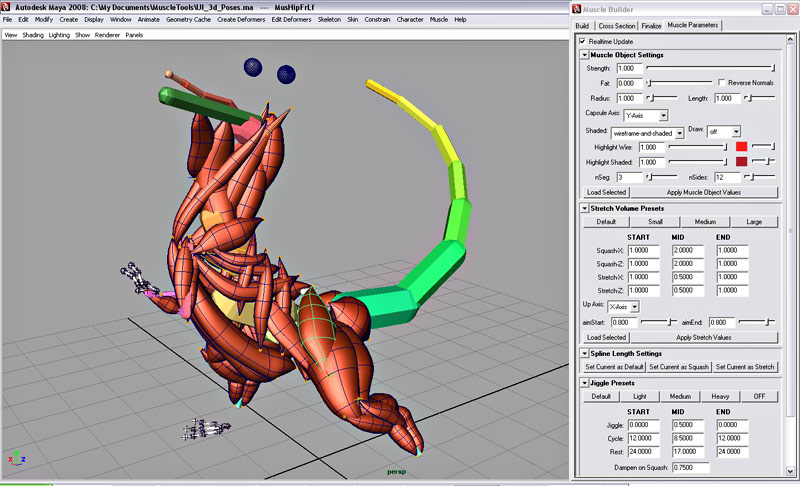800x486 pixels.
Task: Click Set Current as Default button
Action: point(614,367)
